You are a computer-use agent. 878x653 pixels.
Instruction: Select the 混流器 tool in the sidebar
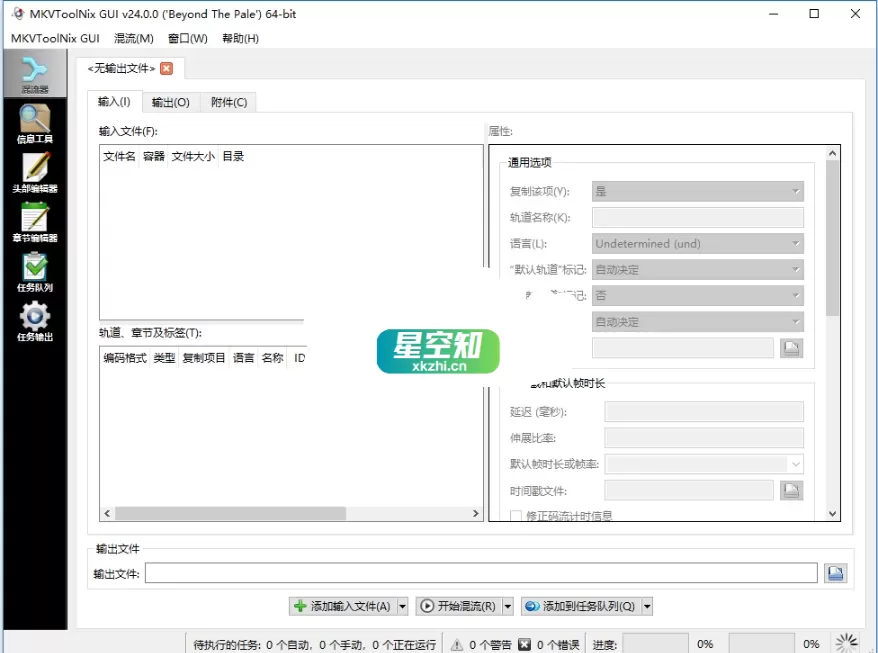(35, 72)
